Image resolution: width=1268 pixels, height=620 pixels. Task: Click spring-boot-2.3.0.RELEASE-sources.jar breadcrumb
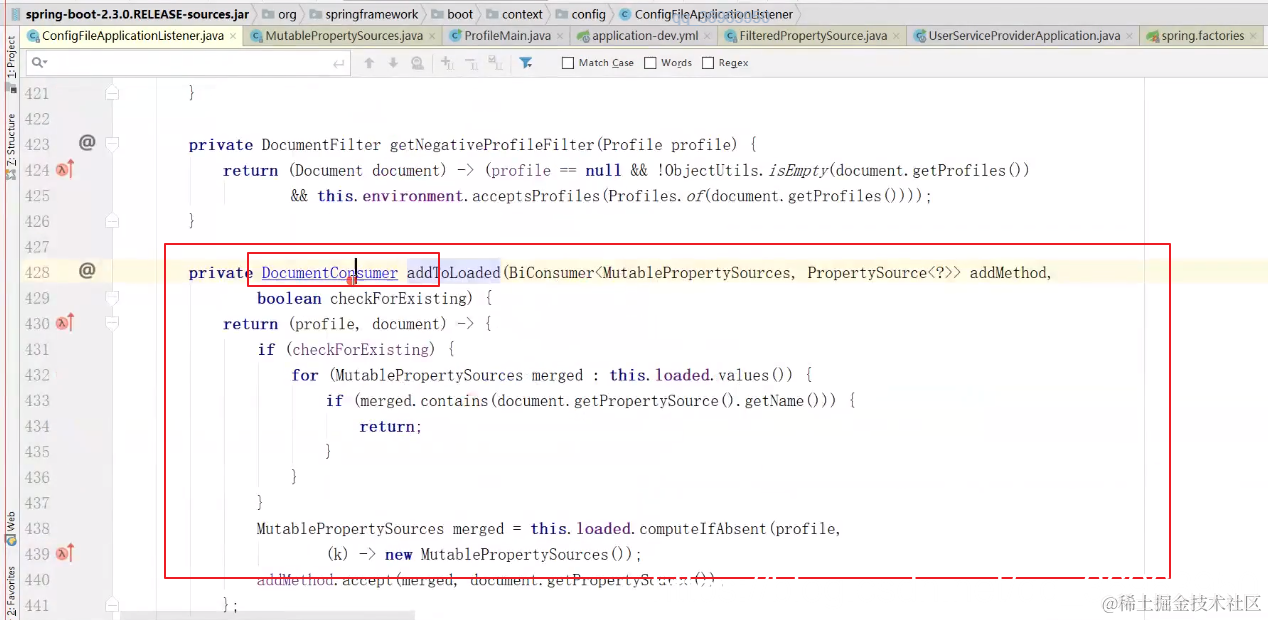pyautogui.click(x=130, y=14)
